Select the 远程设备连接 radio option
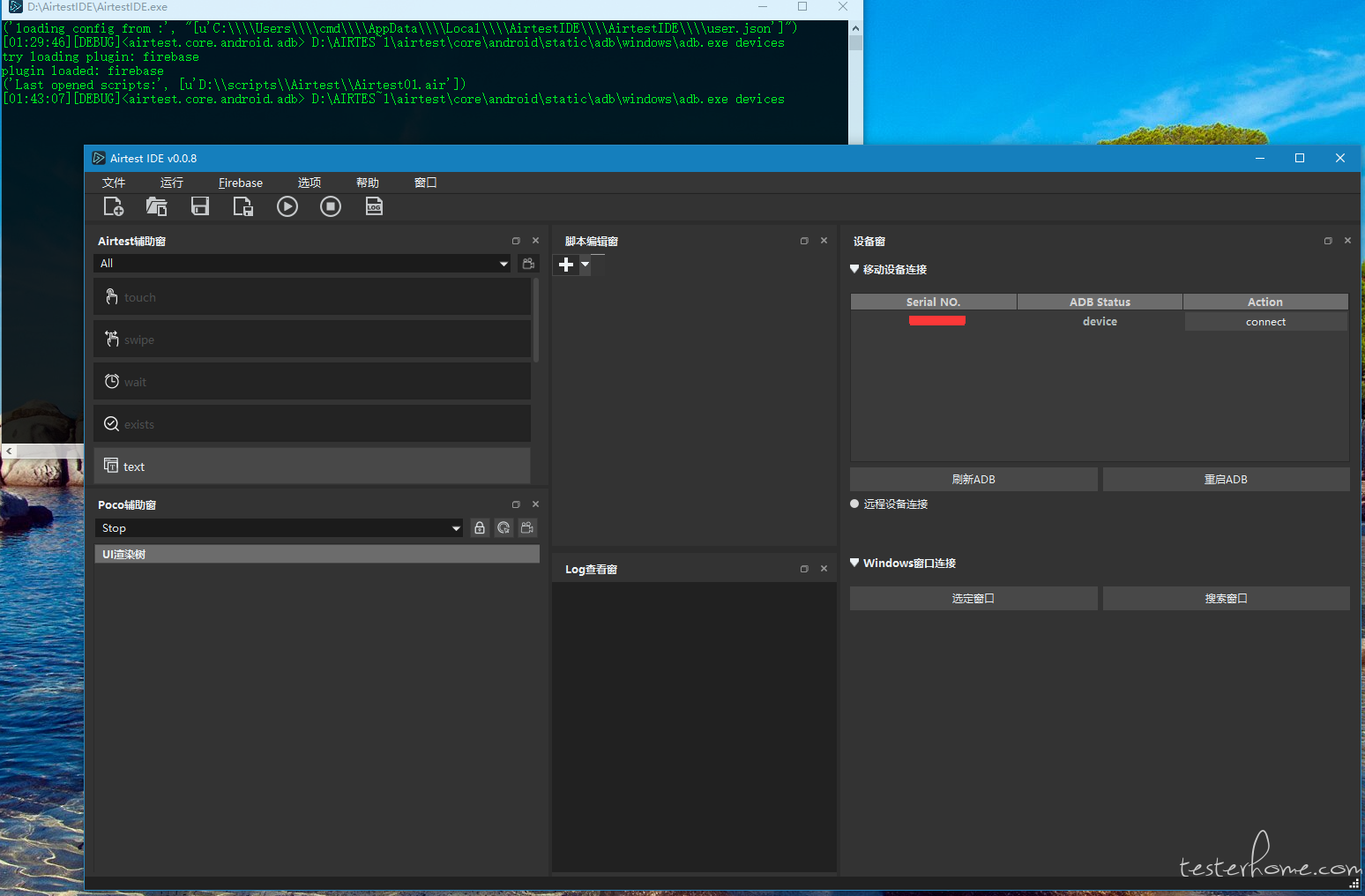Viewport: 1365px width, 896px height. [x=854, y=504]
